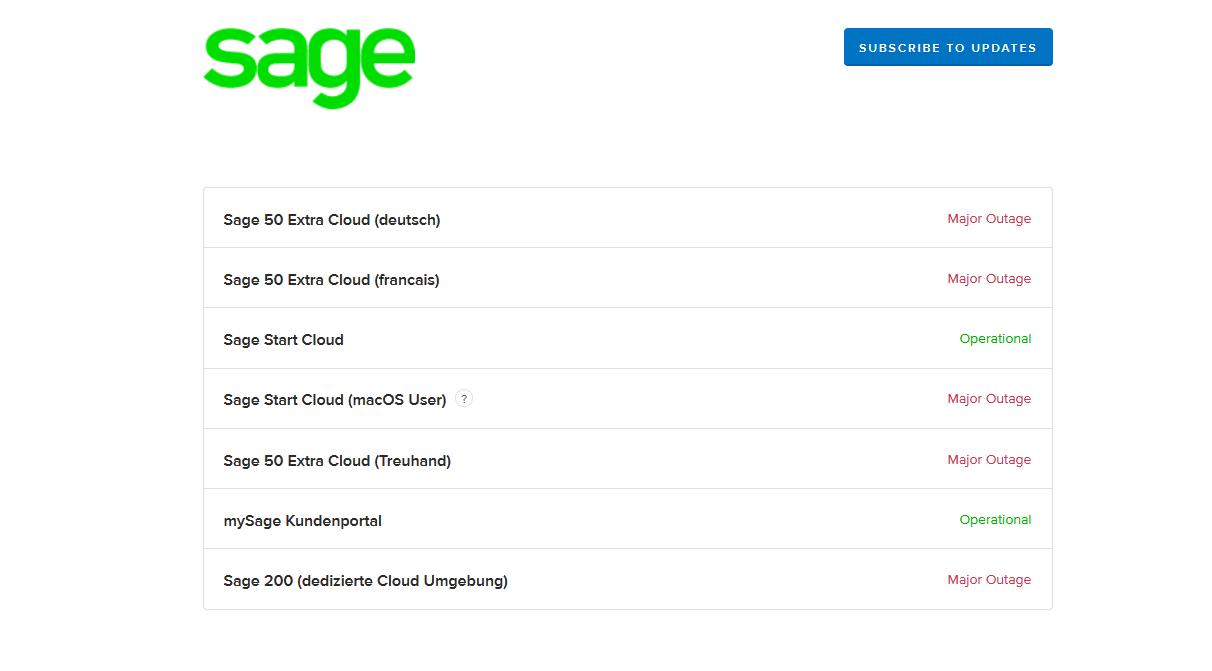Click the Sage Start Cloud component name
Viewport: 1212px width, 671px height.
(x=283, y=340)
